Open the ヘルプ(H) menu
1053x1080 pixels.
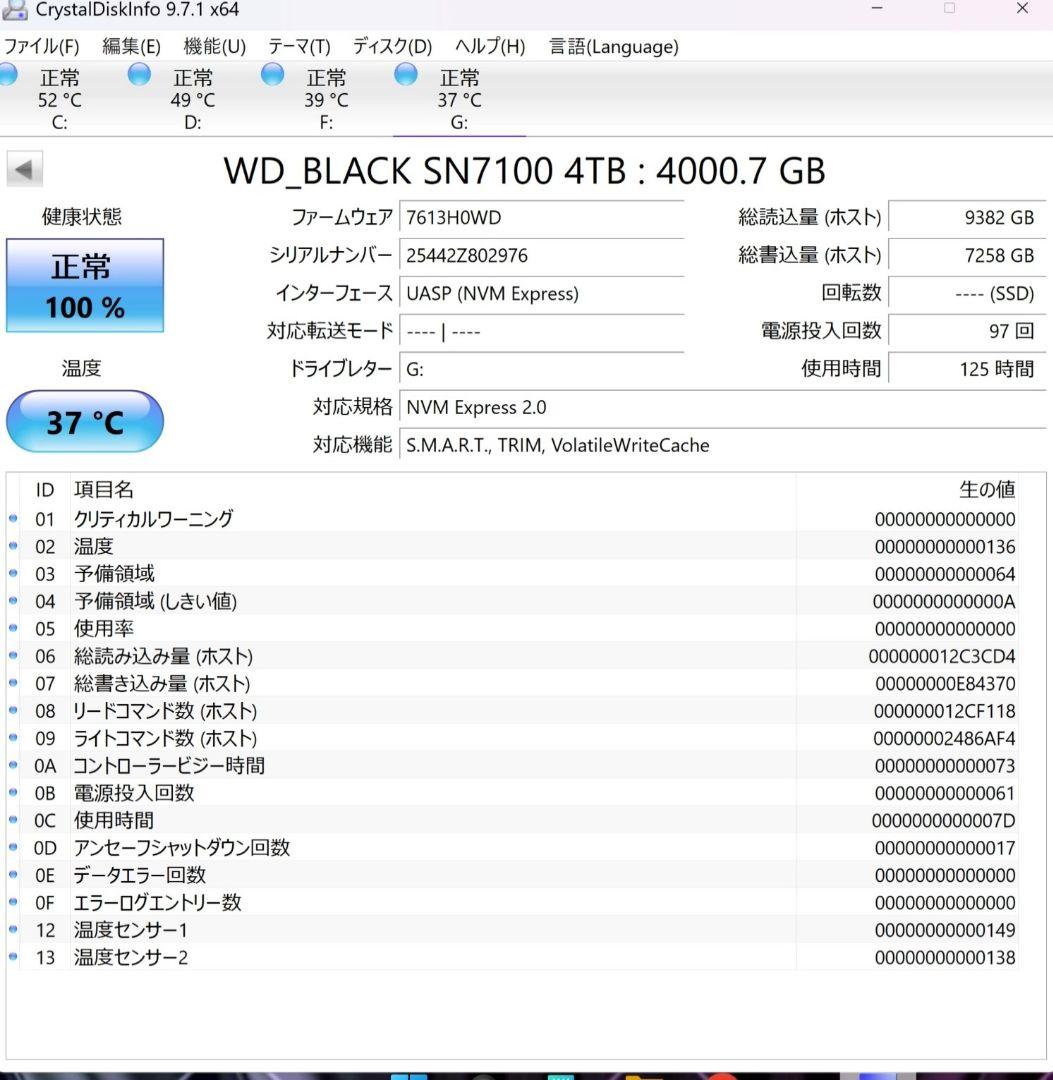489,46
